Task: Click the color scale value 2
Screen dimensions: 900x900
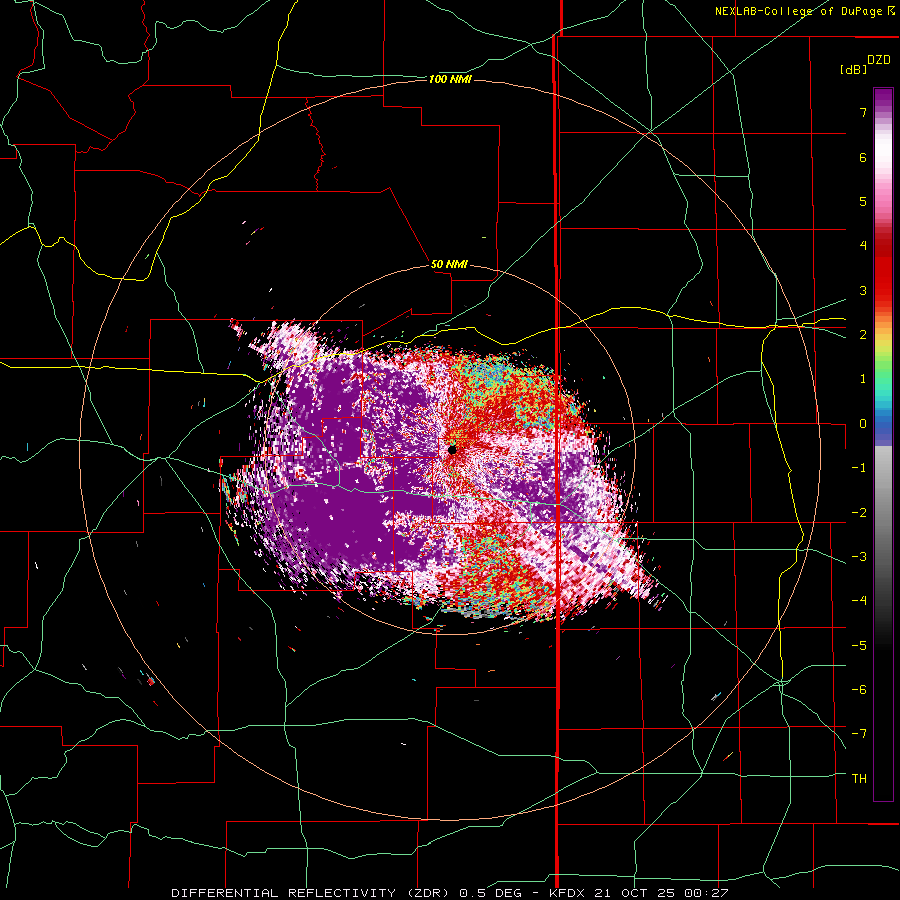Action: click(863, 335)
